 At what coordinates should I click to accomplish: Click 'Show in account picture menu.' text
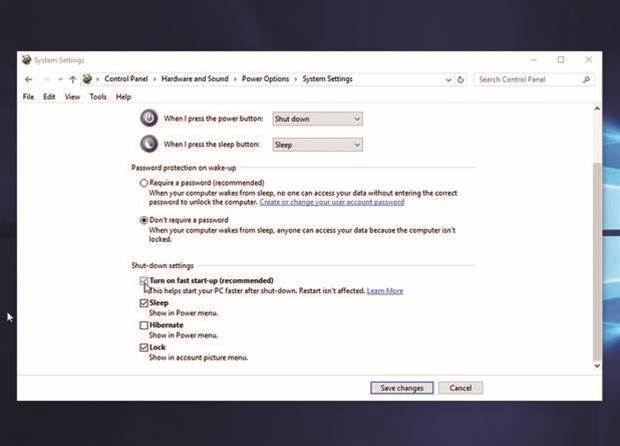(x=198, y=357)
